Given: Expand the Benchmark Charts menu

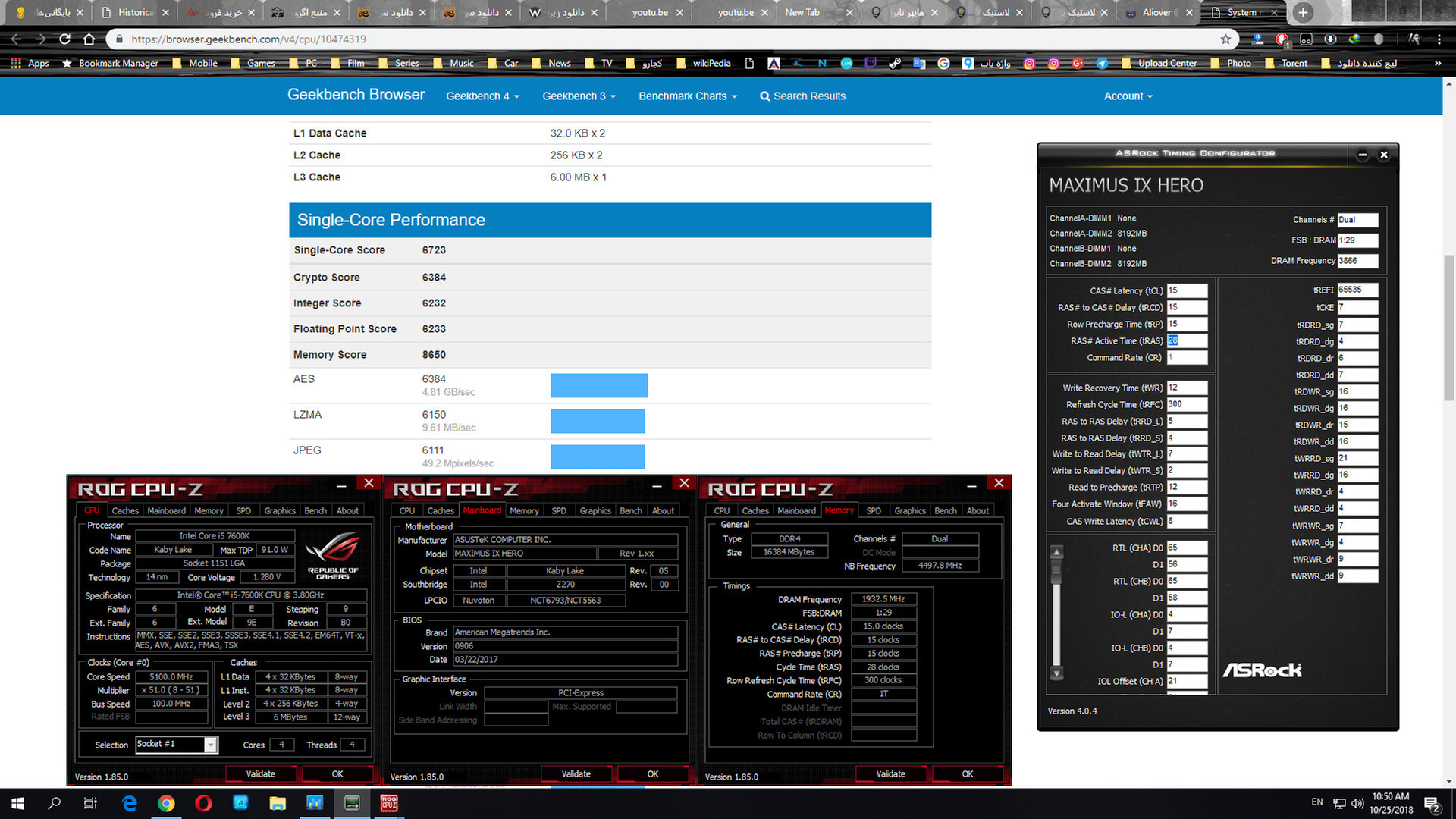Looking at the screenshot, I should (x=688, y=96).
